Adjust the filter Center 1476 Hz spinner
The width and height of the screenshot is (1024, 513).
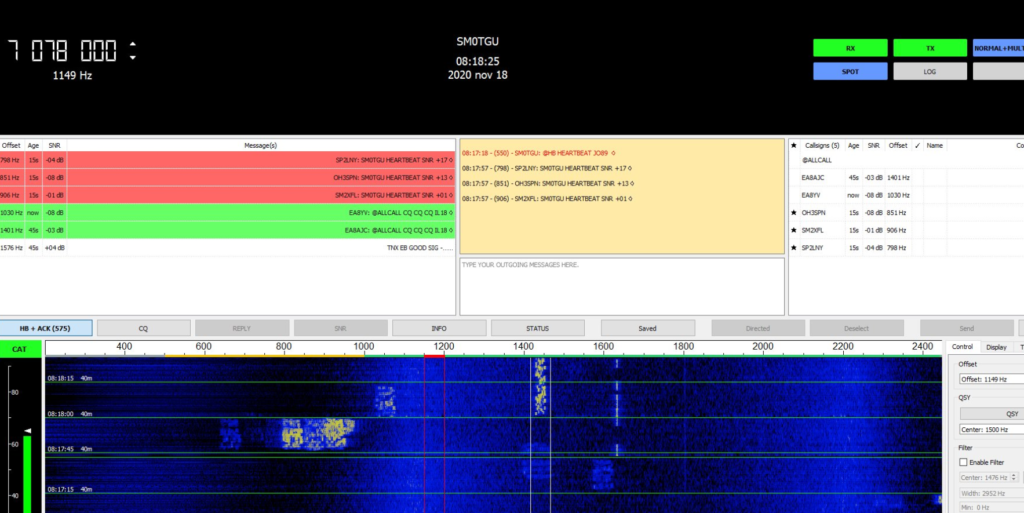click(x=989, y=478)
